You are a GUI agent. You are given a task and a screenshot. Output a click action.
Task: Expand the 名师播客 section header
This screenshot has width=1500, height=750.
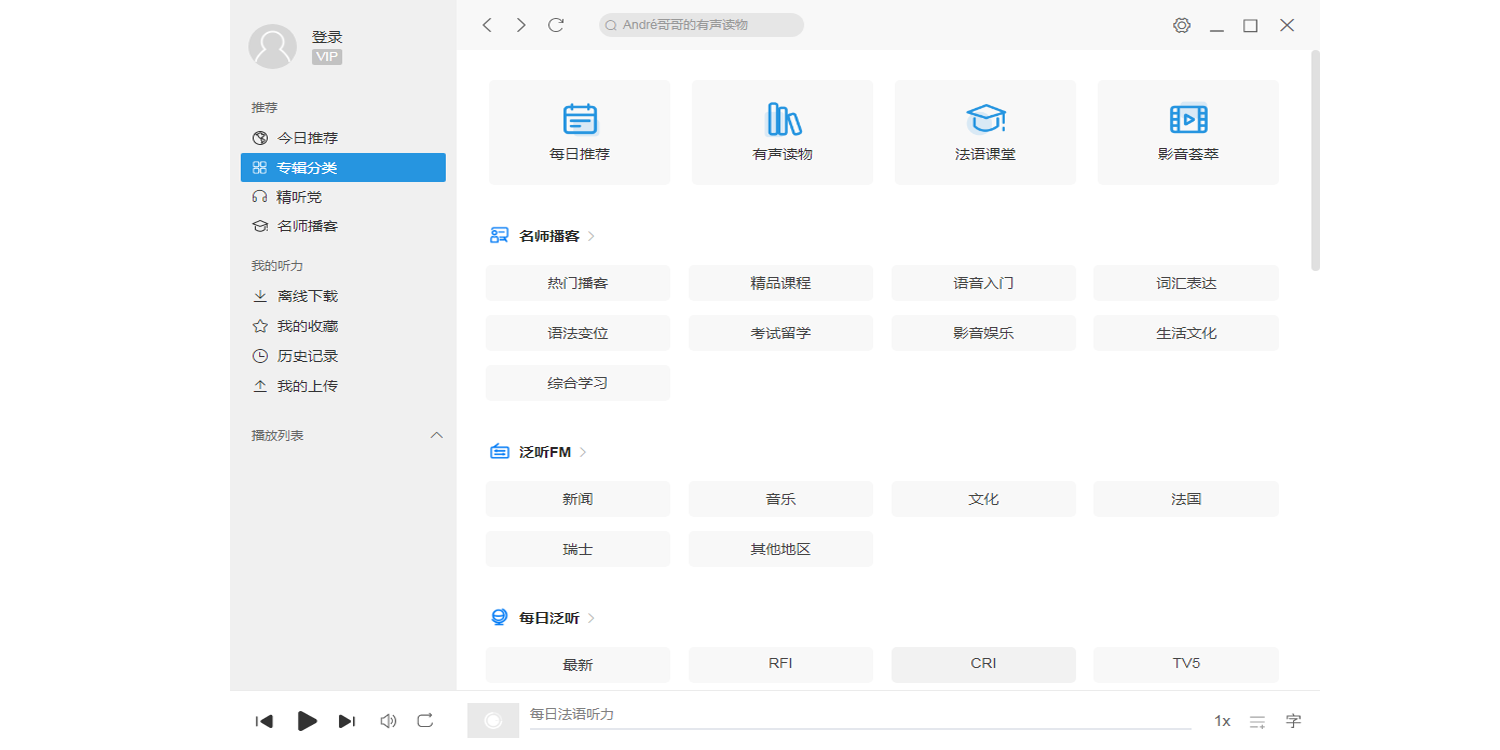pyautogui.click(x=543, y=236)
